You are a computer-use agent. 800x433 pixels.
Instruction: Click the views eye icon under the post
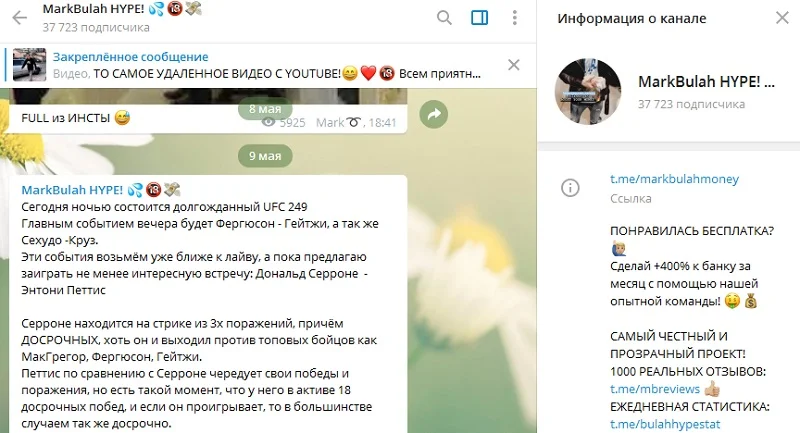click(268, 122)
